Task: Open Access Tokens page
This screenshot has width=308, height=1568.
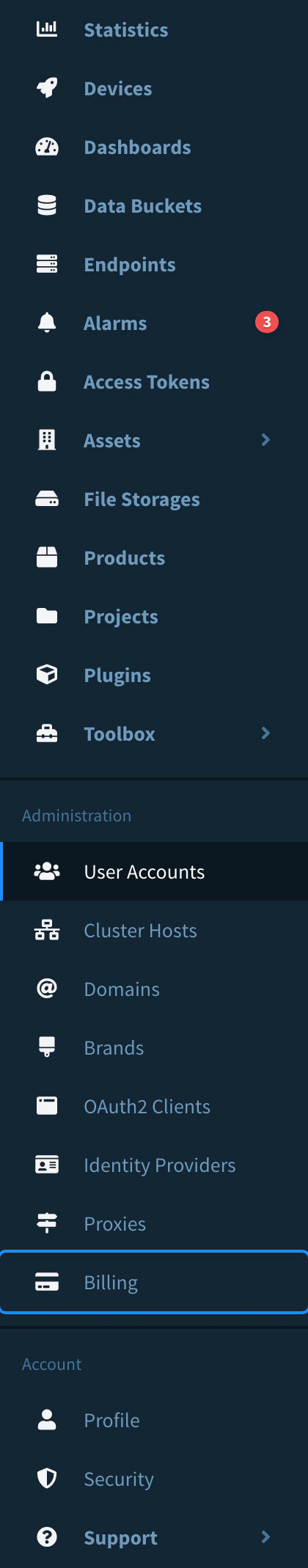Action: pos(154,381)
